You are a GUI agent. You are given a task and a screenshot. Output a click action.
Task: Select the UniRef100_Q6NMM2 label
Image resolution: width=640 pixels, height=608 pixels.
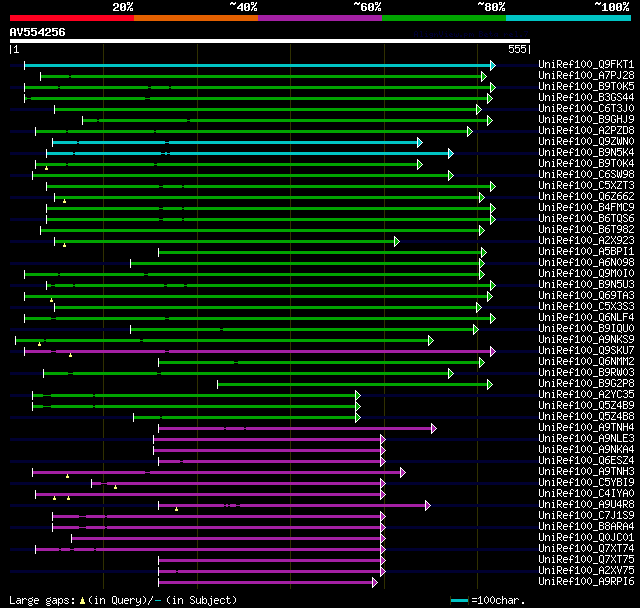coord(586,362)
